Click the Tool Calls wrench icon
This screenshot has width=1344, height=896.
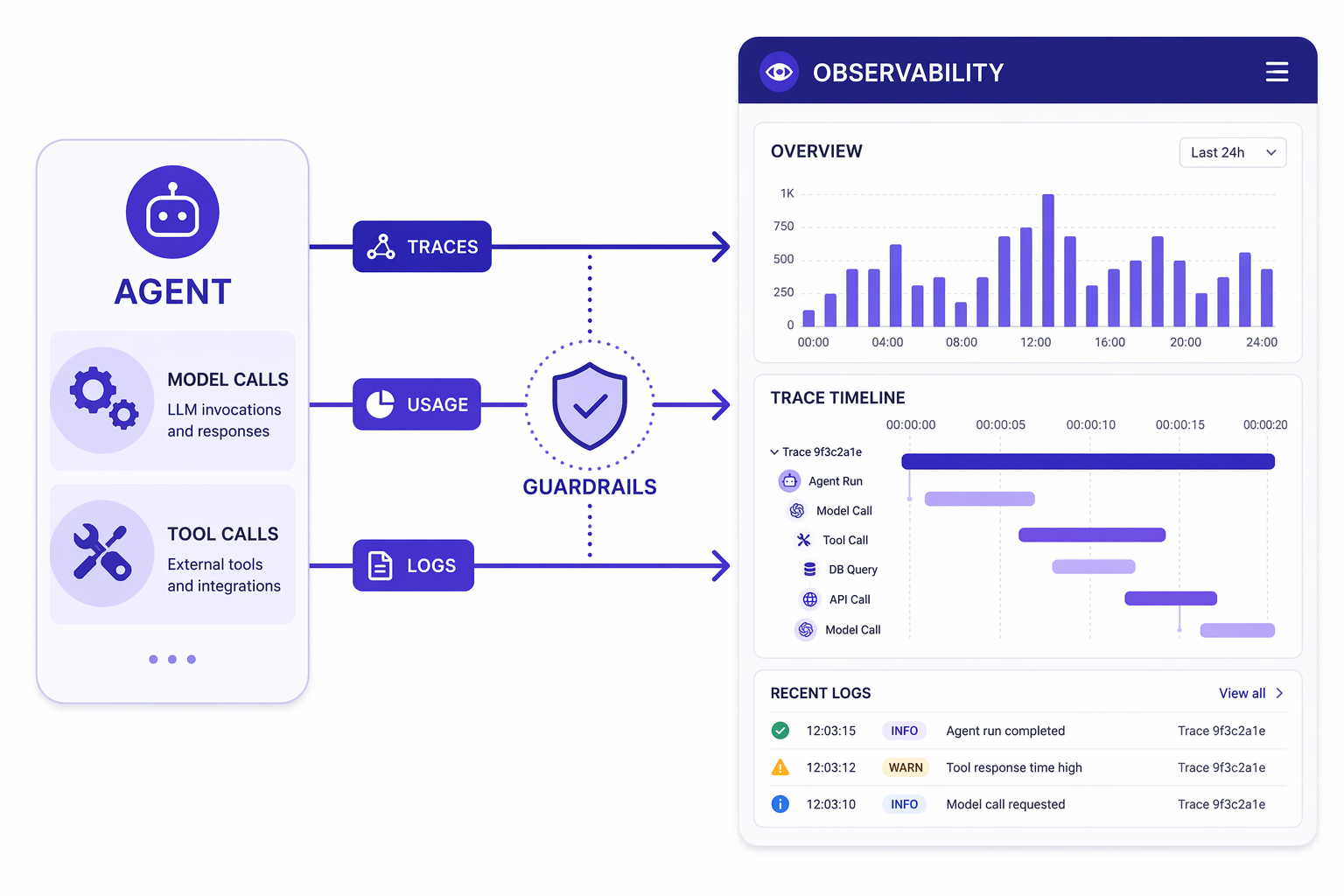tap(102, 553)
